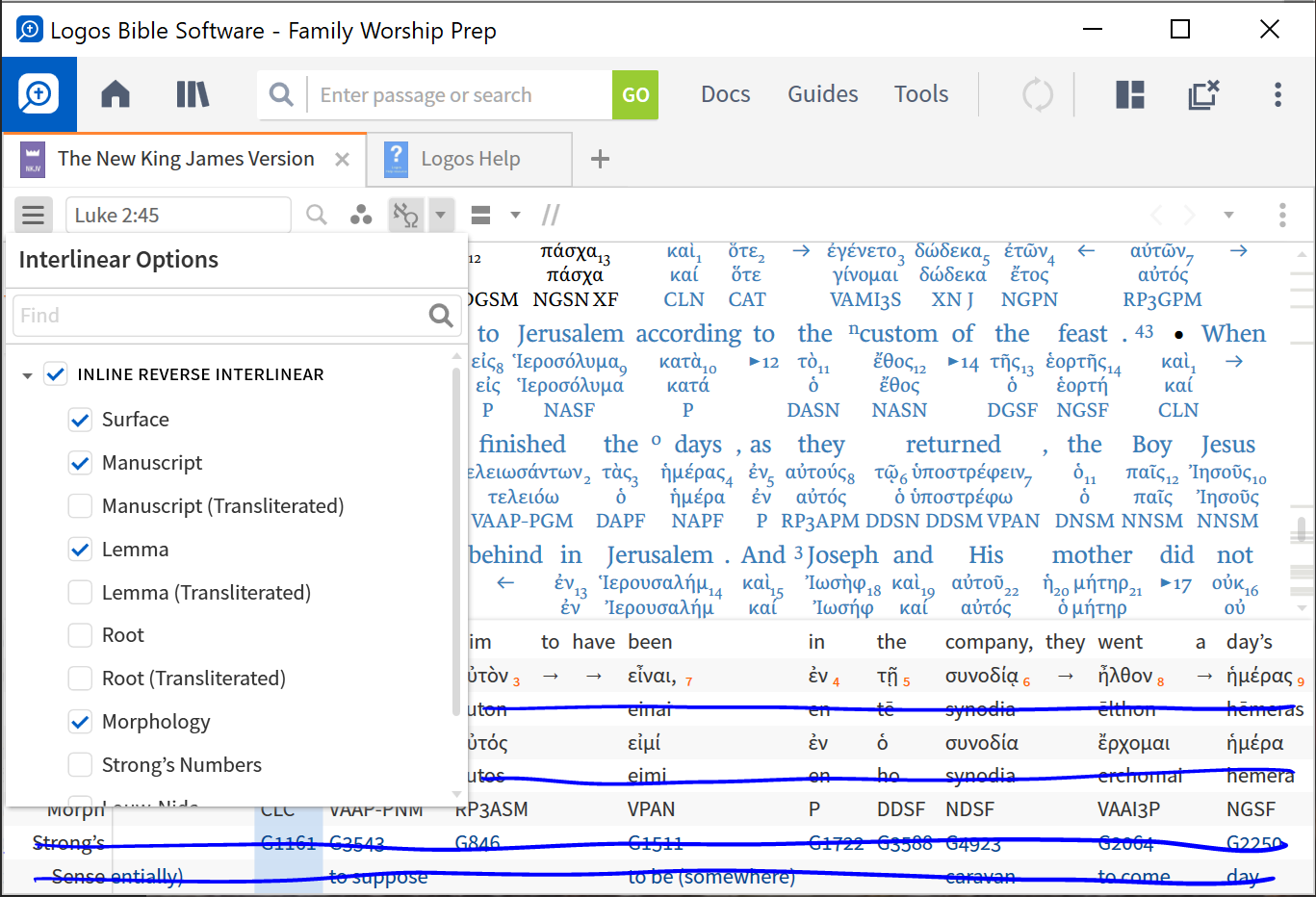The image size is (1316, 897).
Task: Click the Greek word "ἦλθον" in interlinear pane
Action: 1124,676
